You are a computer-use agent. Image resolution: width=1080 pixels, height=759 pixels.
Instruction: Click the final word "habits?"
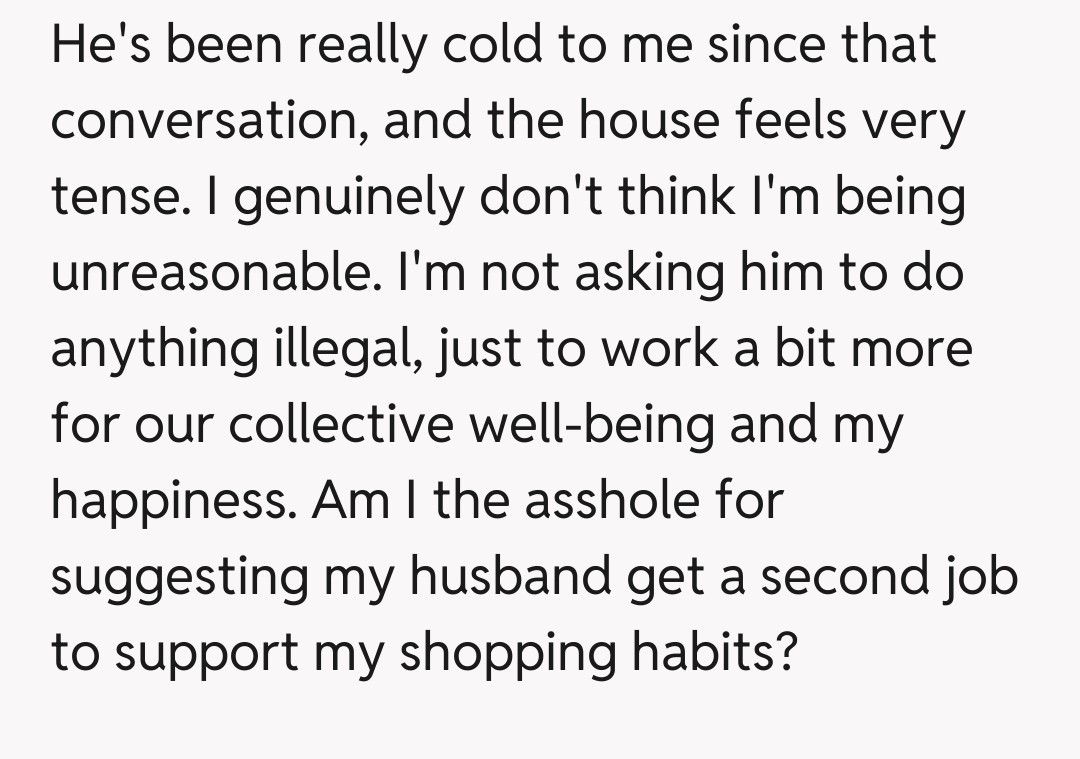tap(718, 654)
